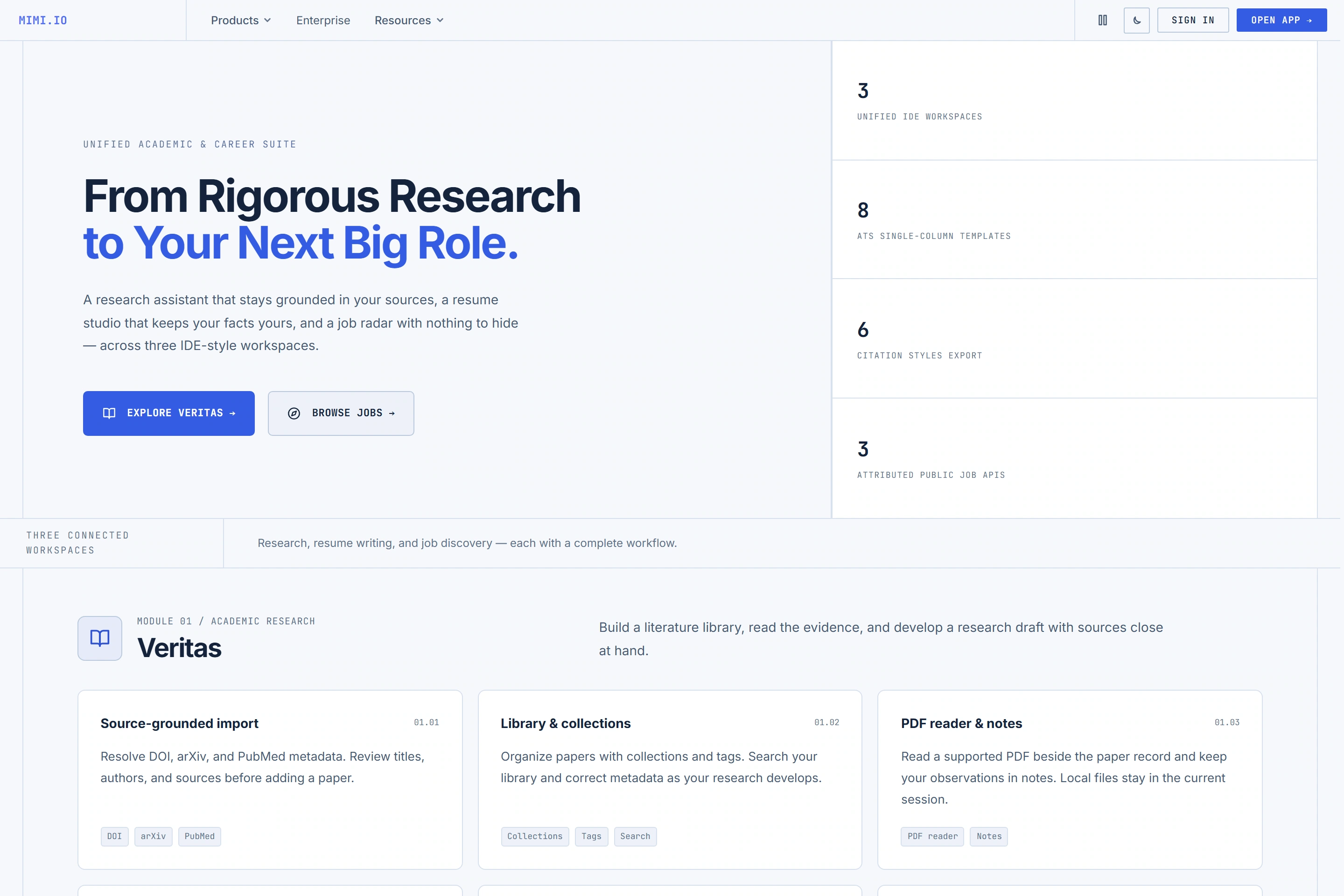Image resolution: width=1344 pixels, height=896 pixels.
Task: Click the Module 01 / Academic Research label
Action: coord(226,621)
